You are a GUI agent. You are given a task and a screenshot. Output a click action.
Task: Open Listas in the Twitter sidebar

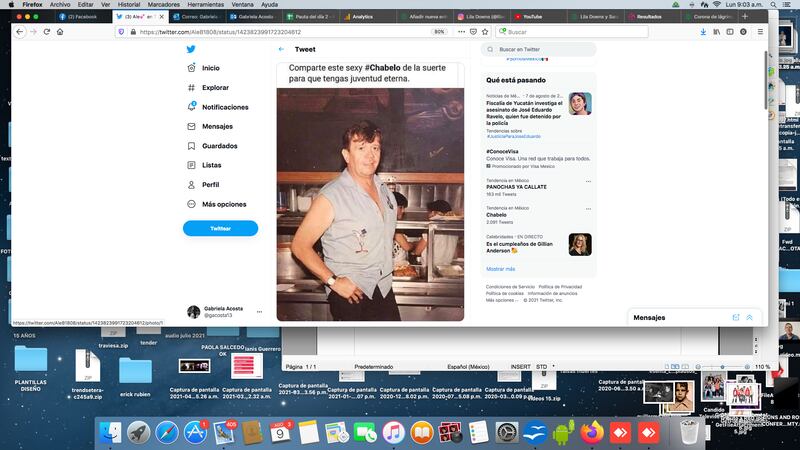pos(204,165)
